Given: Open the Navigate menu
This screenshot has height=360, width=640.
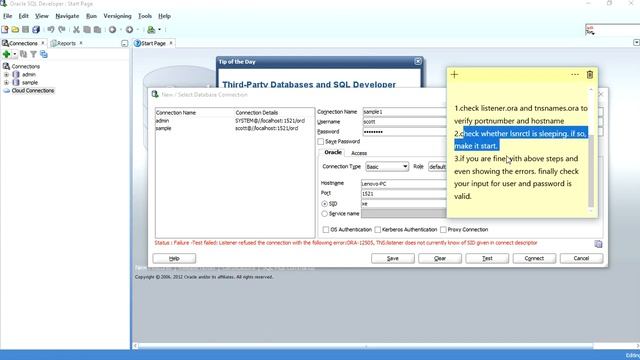Looking at the screenshot, I should 67,16.
